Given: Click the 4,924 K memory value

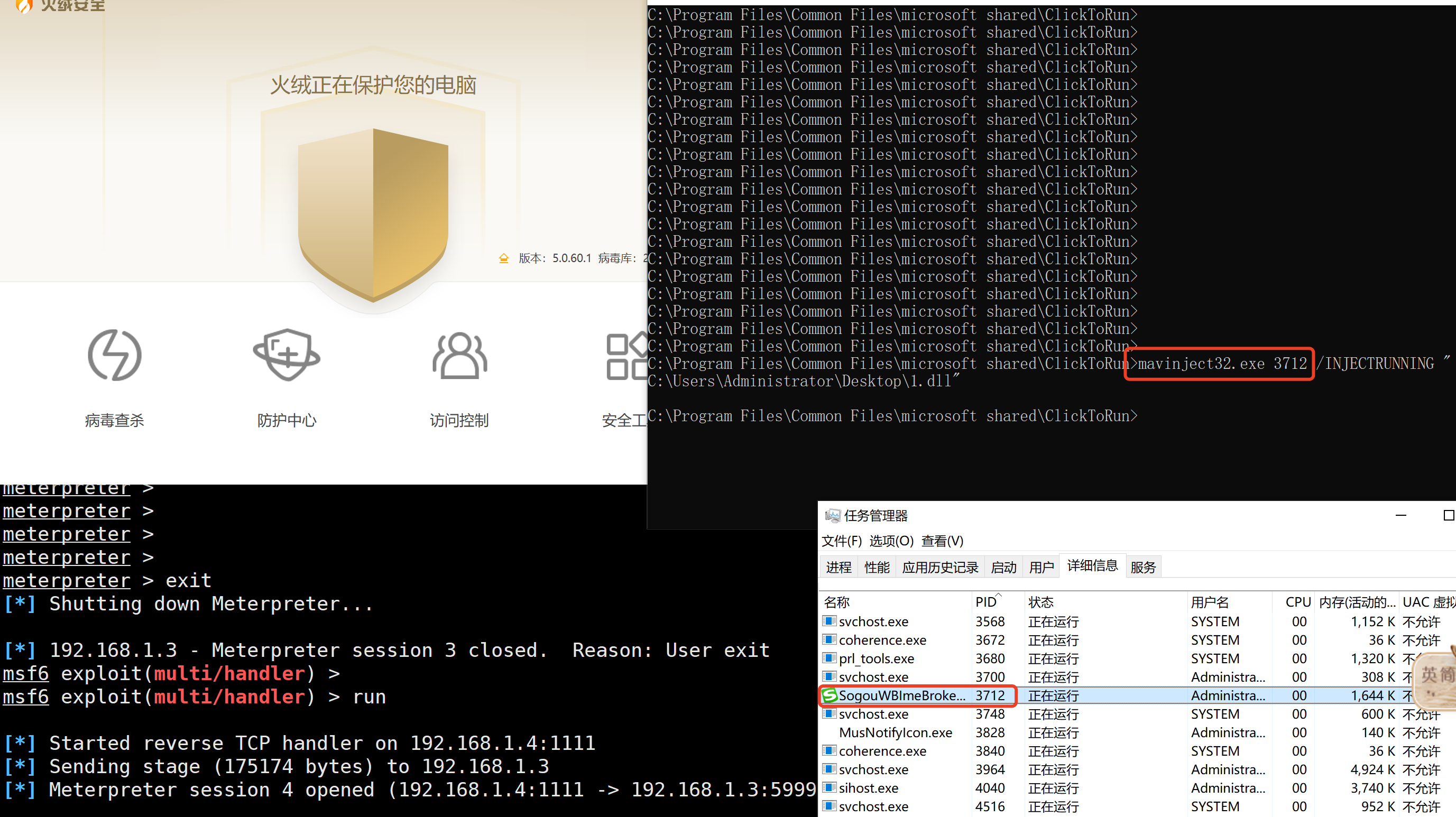Looking at the screenshot, I should click(1372, 769).
